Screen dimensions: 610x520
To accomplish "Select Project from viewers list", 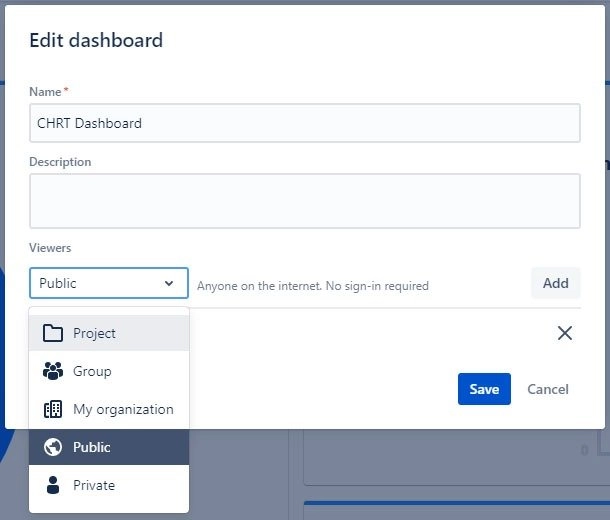I will pyautogui.click(x=109, y=333).
